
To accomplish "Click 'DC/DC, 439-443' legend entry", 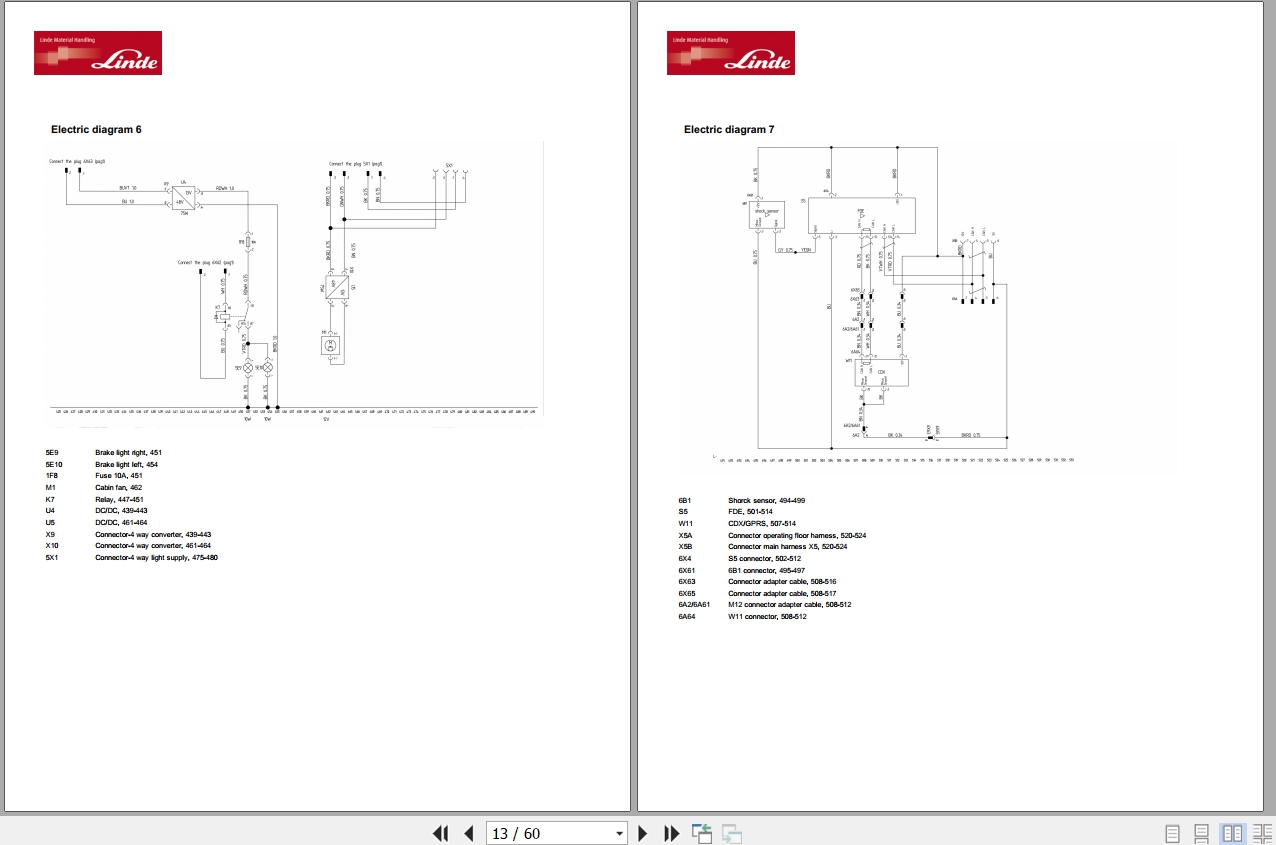I will click(x=121, y=511).
